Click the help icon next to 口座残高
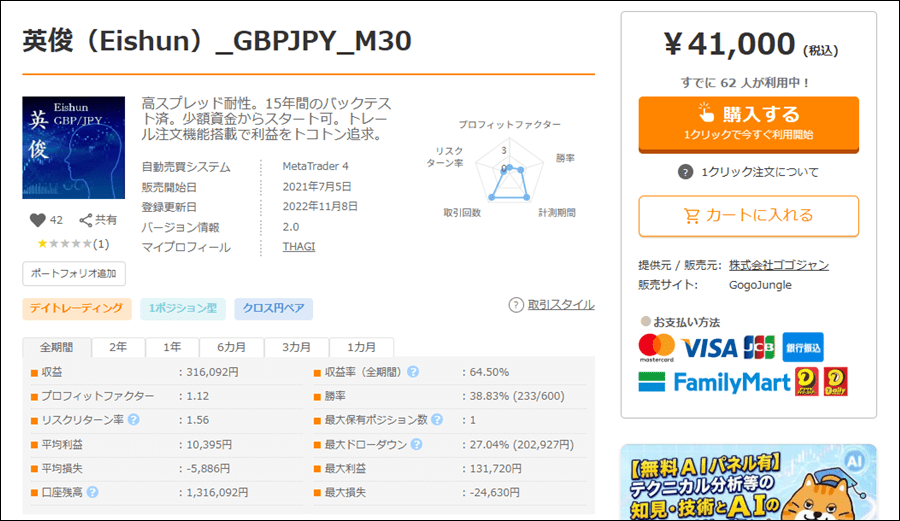This screenshot has height=521, width=900. point(92,492)
